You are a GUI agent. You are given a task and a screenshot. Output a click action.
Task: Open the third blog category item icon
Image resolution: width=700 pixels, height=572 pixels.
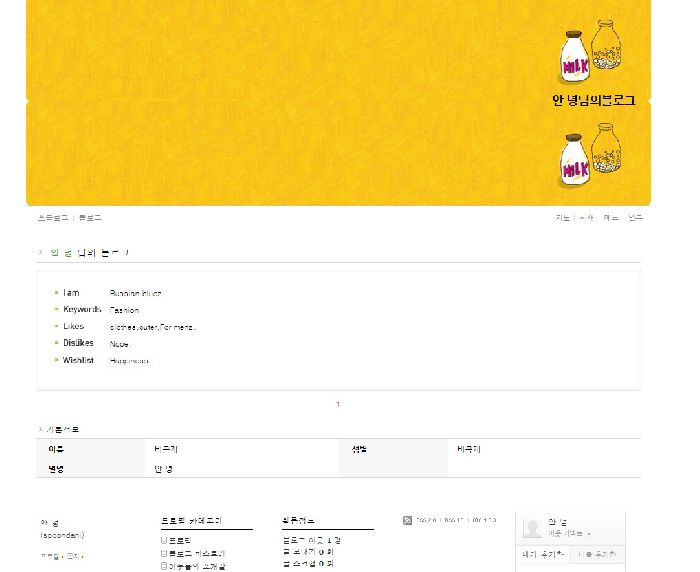164,566
